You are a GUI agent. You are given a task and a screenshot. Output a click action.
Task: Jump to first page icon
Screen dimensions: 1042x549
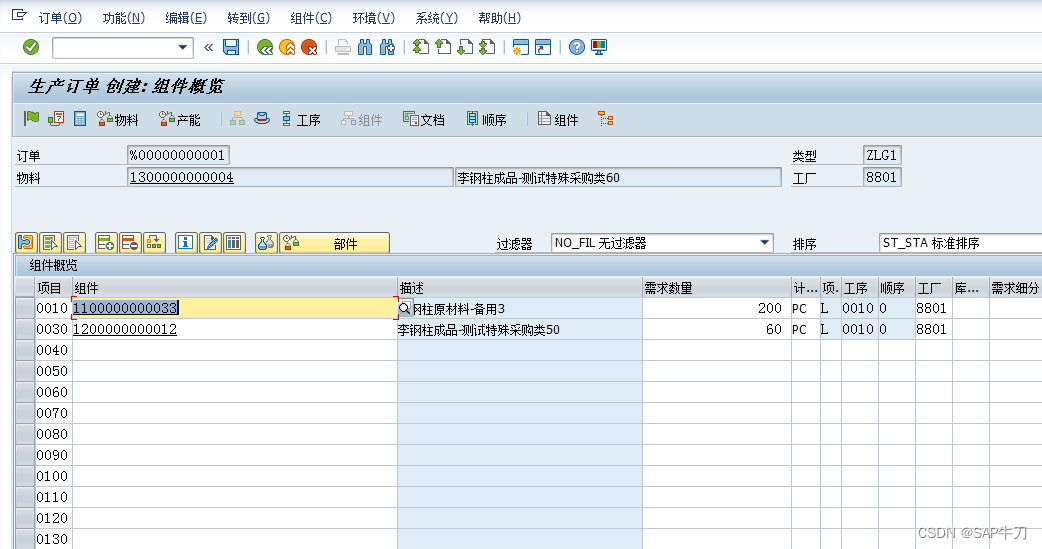click(x=421, y=47)
